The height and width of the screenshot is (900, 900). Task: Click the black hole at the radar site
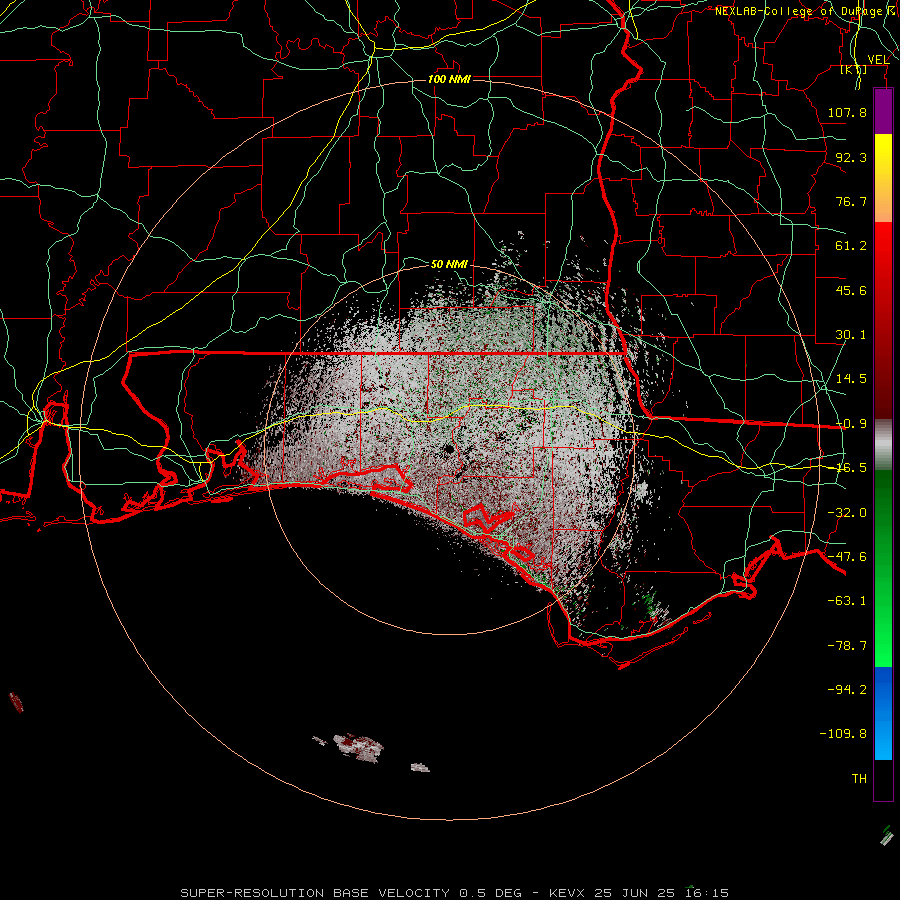click(x=448, y=449)
